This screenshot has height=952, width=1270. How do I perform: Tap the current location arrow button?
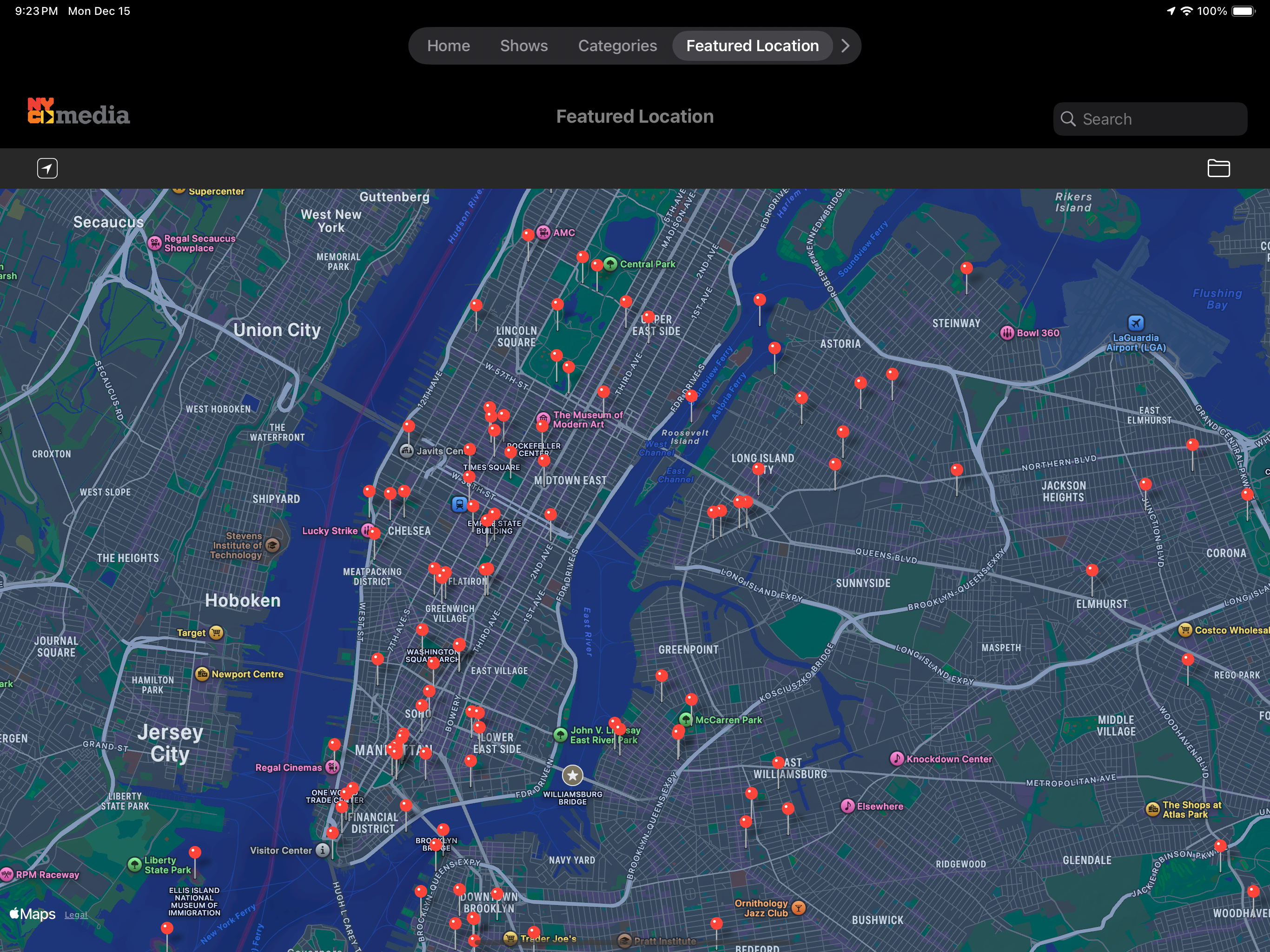point(47,168)
